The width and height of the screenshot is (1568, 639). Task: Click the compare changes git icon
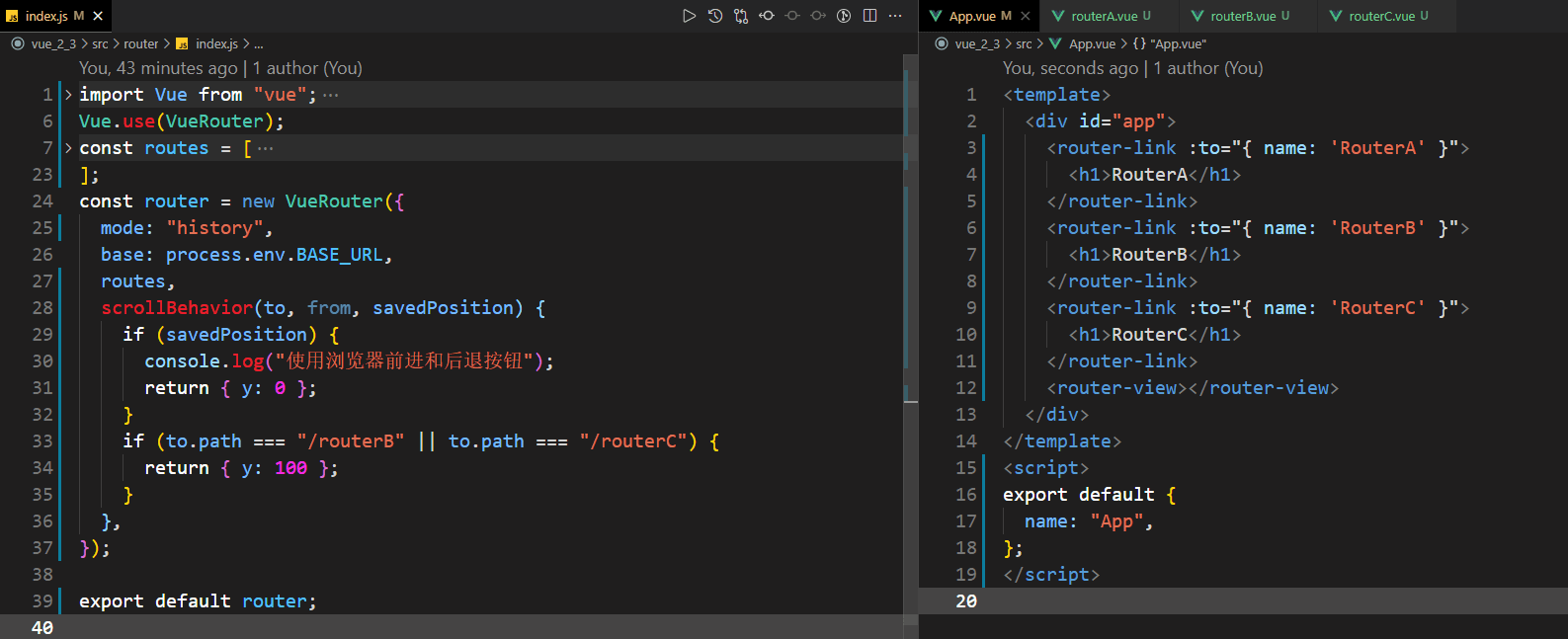741,16
